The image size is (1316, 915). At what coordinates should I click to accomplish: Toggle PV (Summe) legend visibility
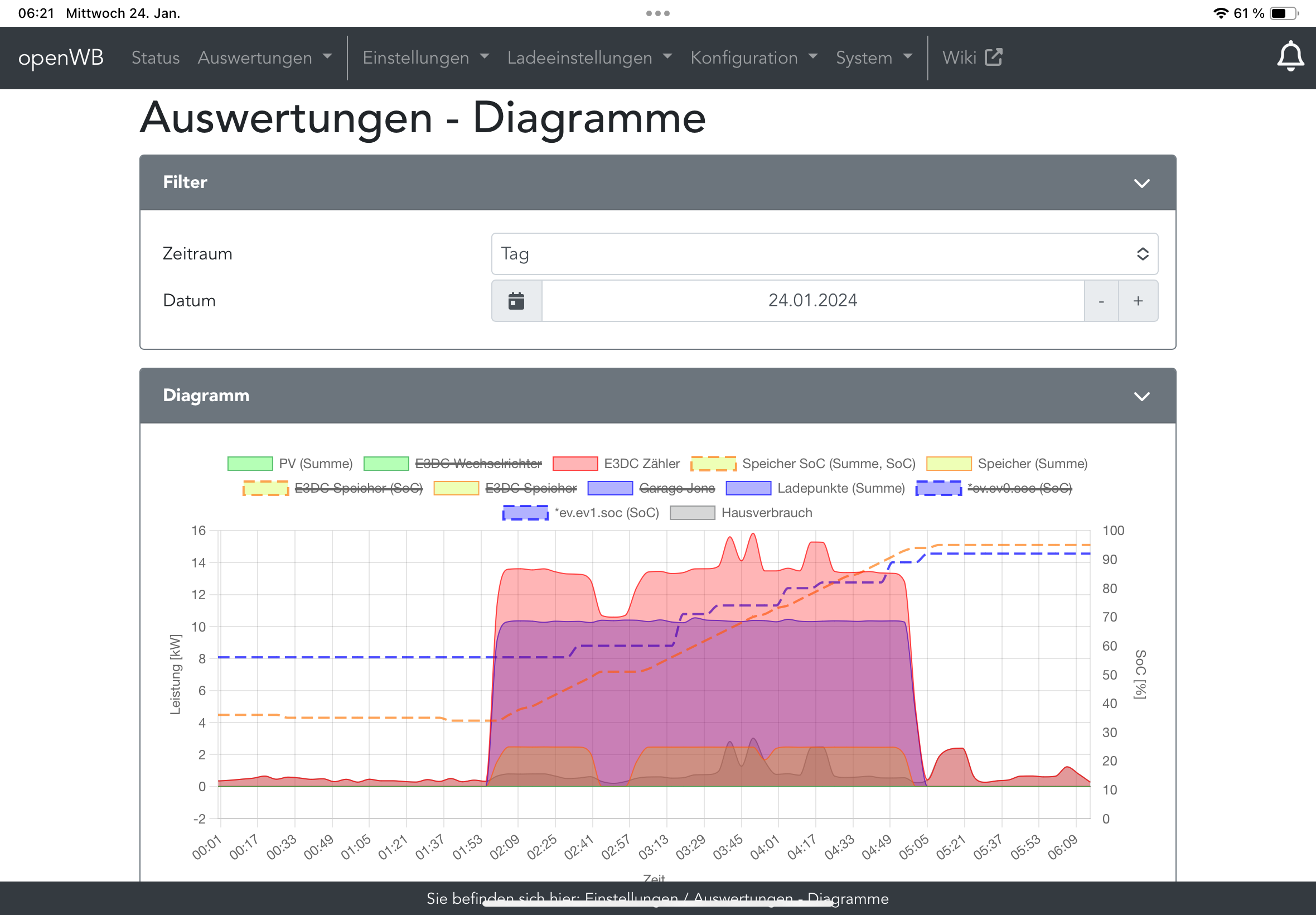pos(315,463)
